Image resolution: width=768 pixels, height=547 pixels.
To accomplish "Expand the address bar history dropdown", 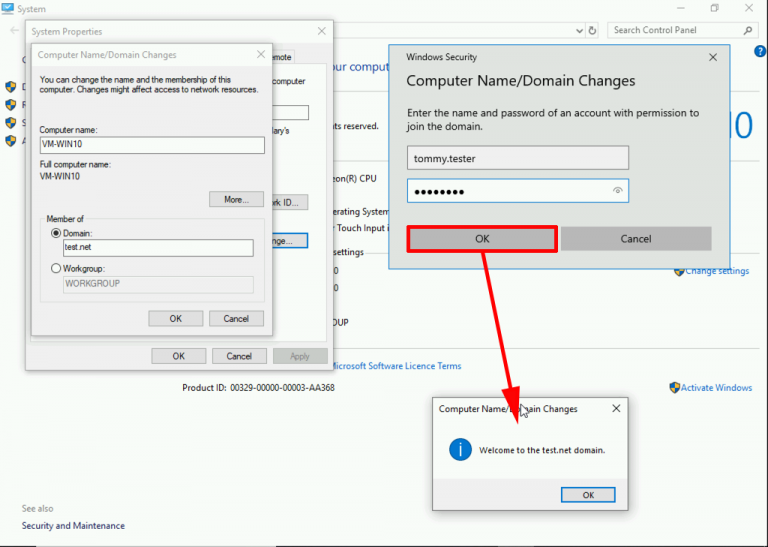I will point(577,30).
